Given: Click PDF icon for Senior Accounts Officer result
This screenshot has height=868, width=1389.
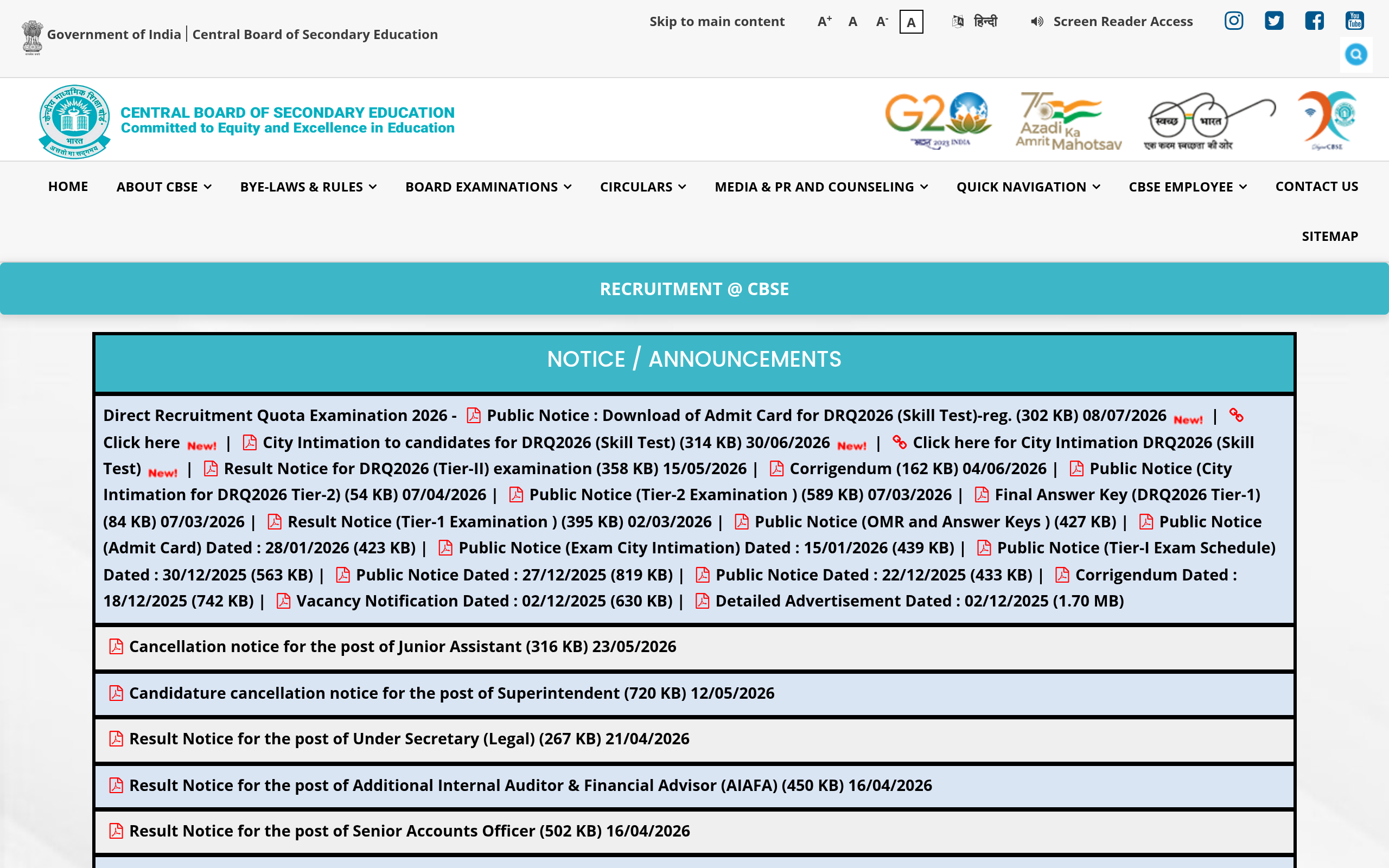Looking at the screenshot, I should coord(116,831).
